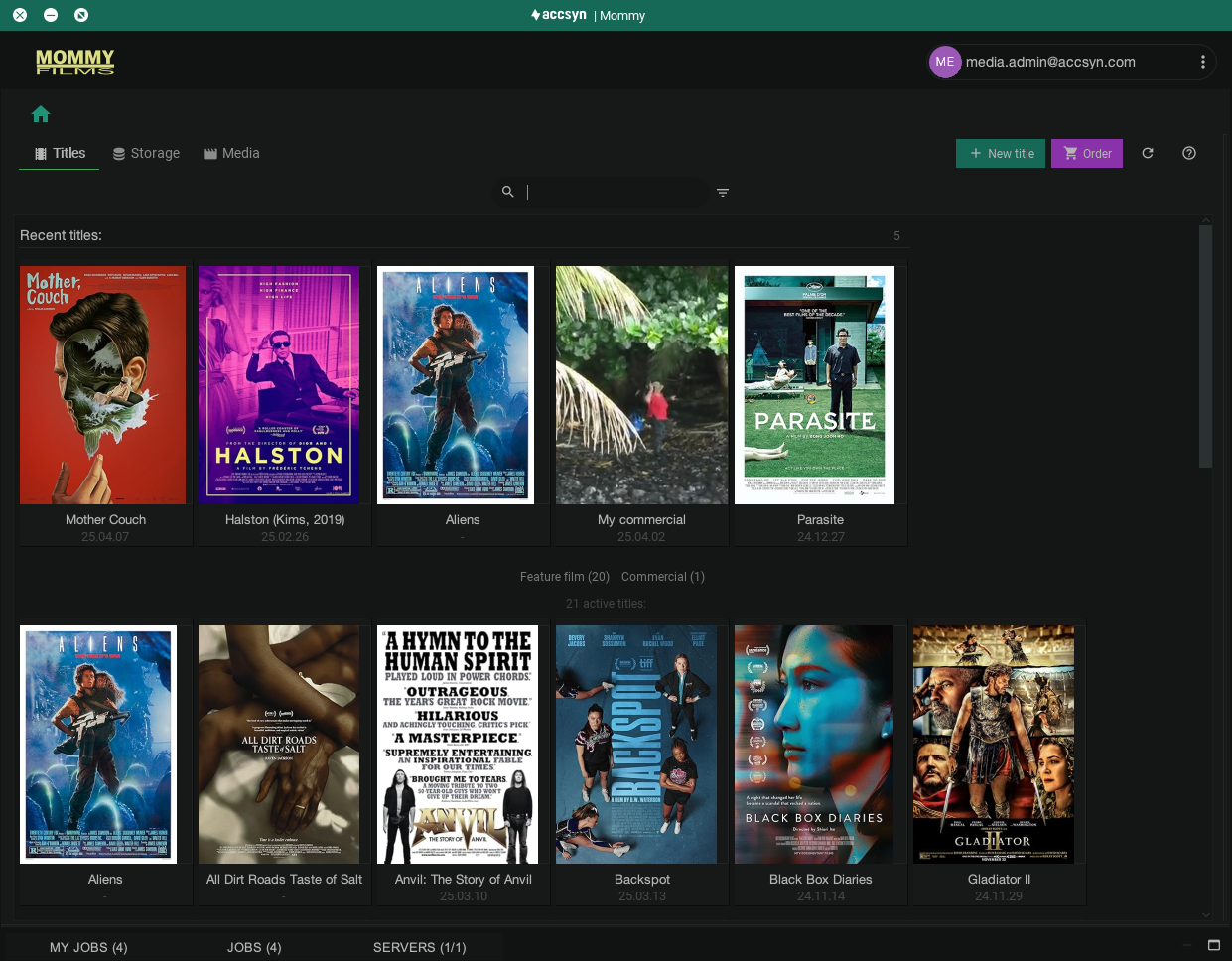Click the purple Order button
1232x961 pixels.
click(x=1087, y=153)
